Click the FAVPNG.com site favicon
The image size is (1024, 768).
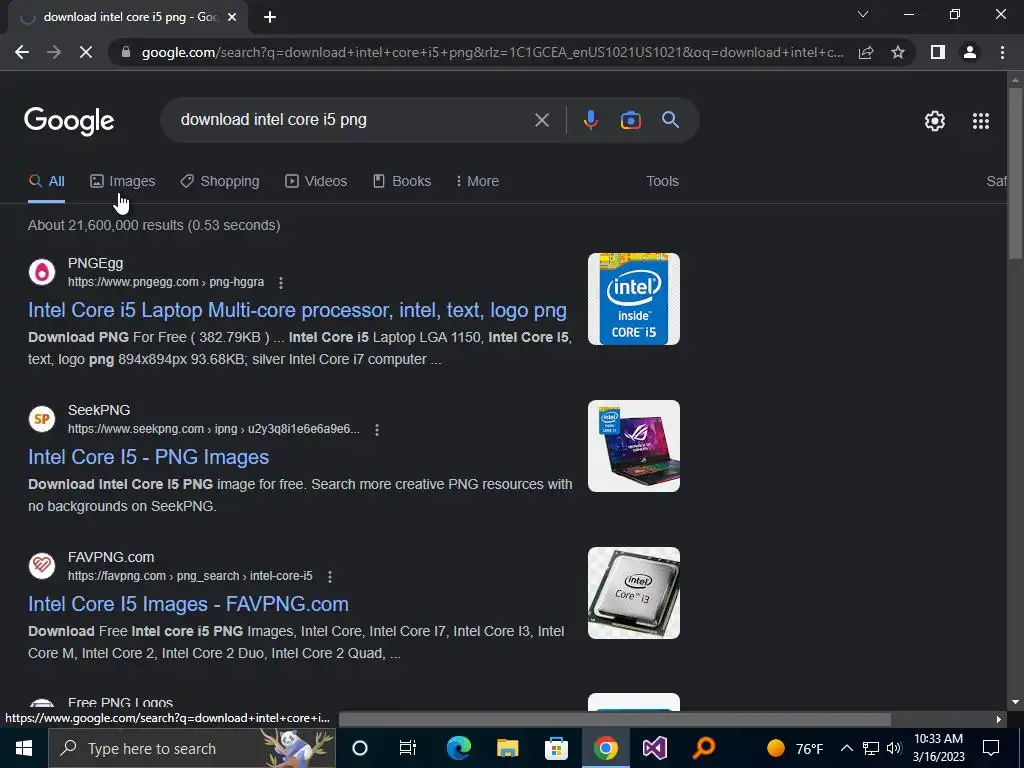(x=42, y=566)
